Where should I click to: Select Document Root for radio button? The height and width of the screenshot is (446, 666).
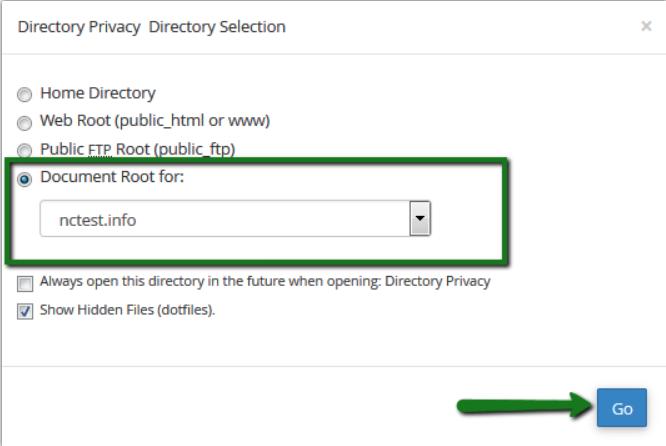pyautogui.click(x=24, y=179)
